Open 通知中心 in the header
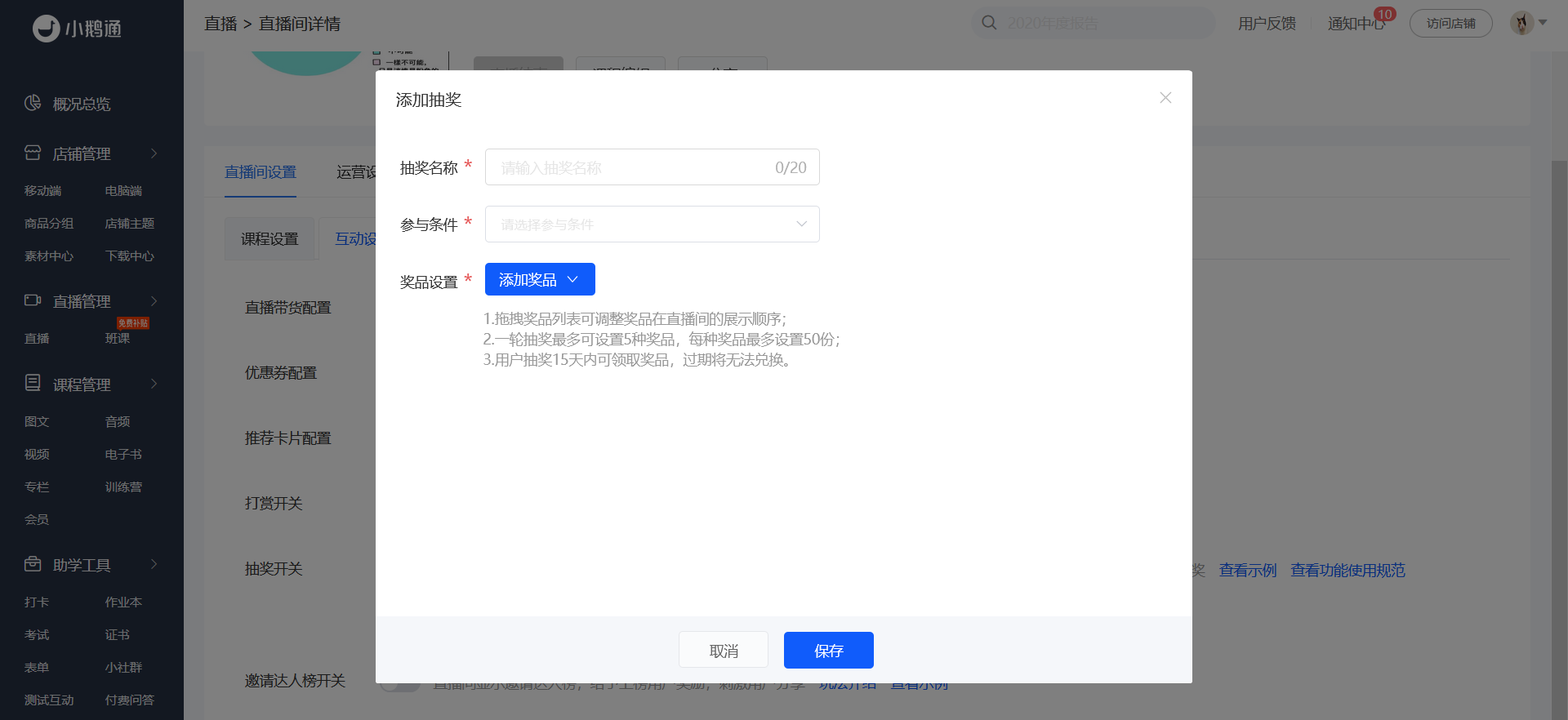 (x=1356, y=23)
